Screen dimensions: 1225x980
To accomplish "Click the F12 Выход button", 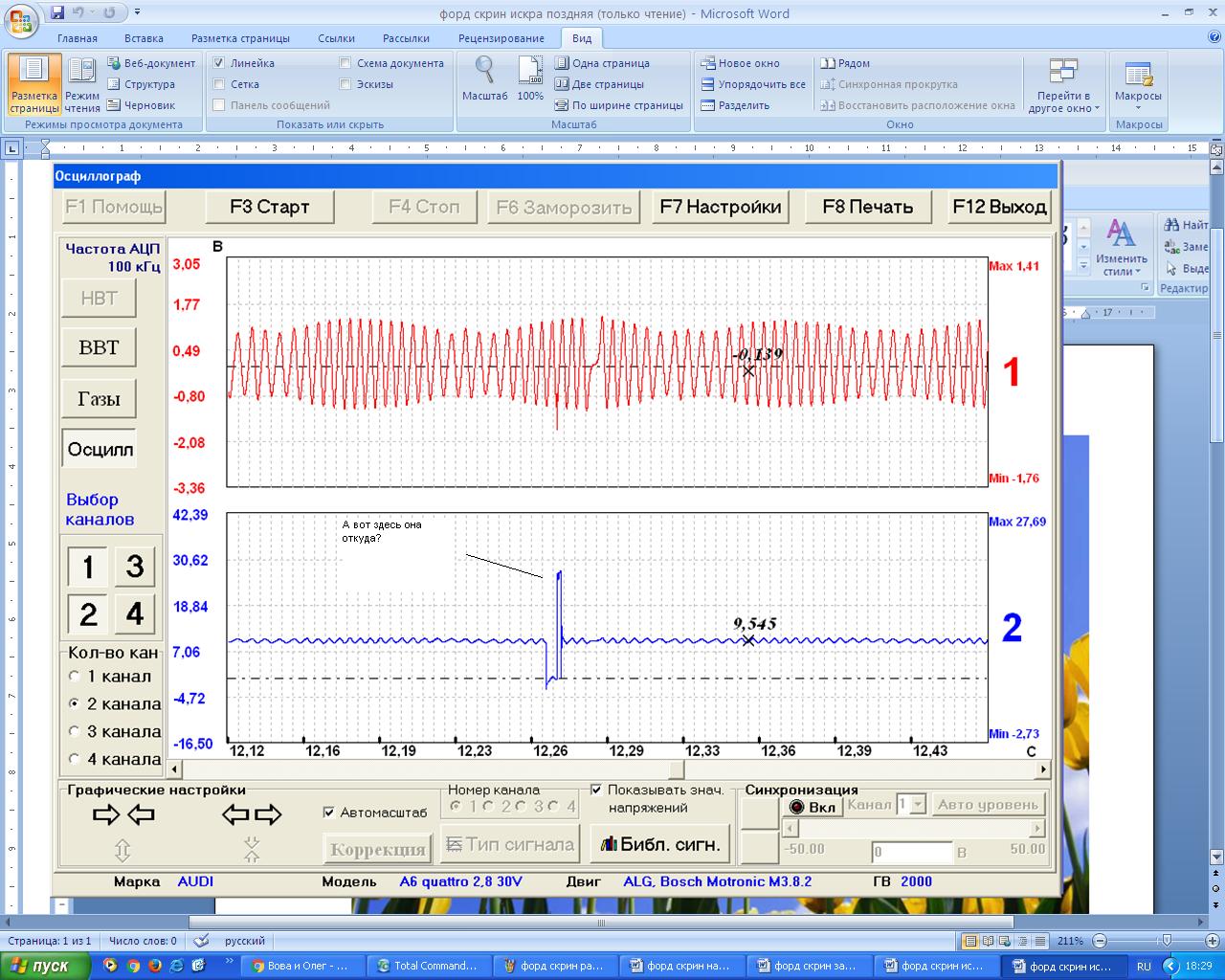I will [1000, 206].
